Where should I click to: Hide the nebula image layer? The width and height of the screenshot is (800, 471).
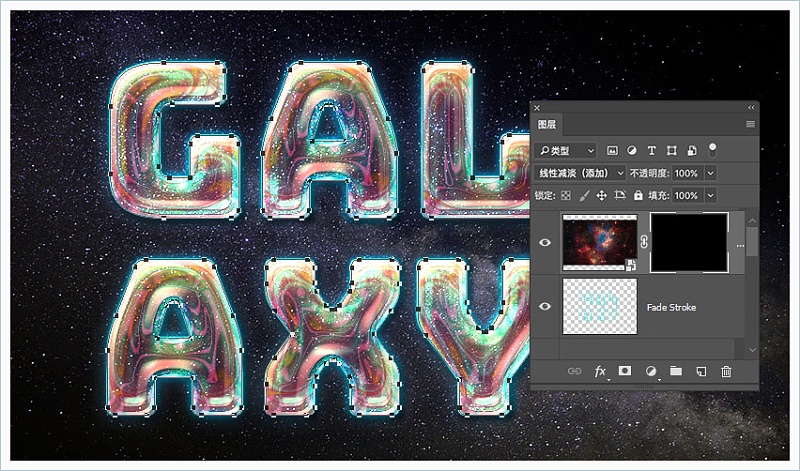click(x=545, y=242)
